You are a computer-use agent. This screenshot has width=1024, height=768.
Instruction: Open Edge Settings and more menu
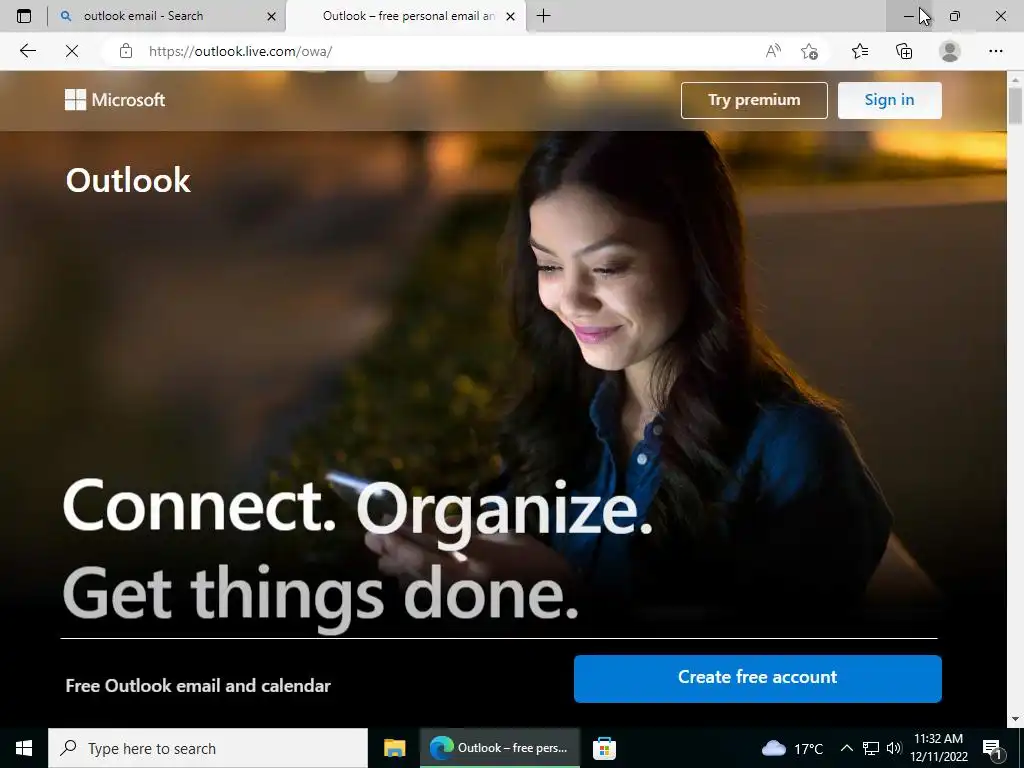[995, 51]
